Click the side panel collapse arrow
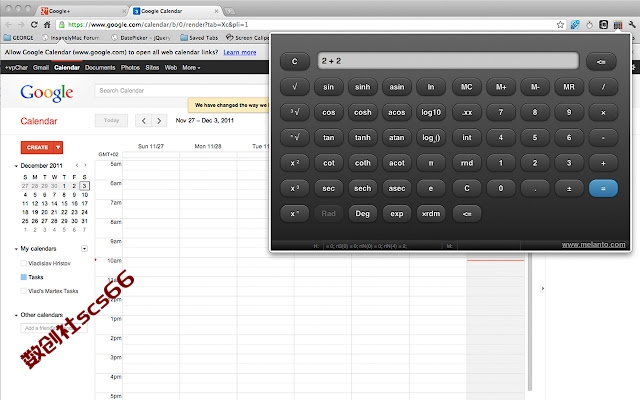This screenshot has width=640, height=400. coord(542,288)
